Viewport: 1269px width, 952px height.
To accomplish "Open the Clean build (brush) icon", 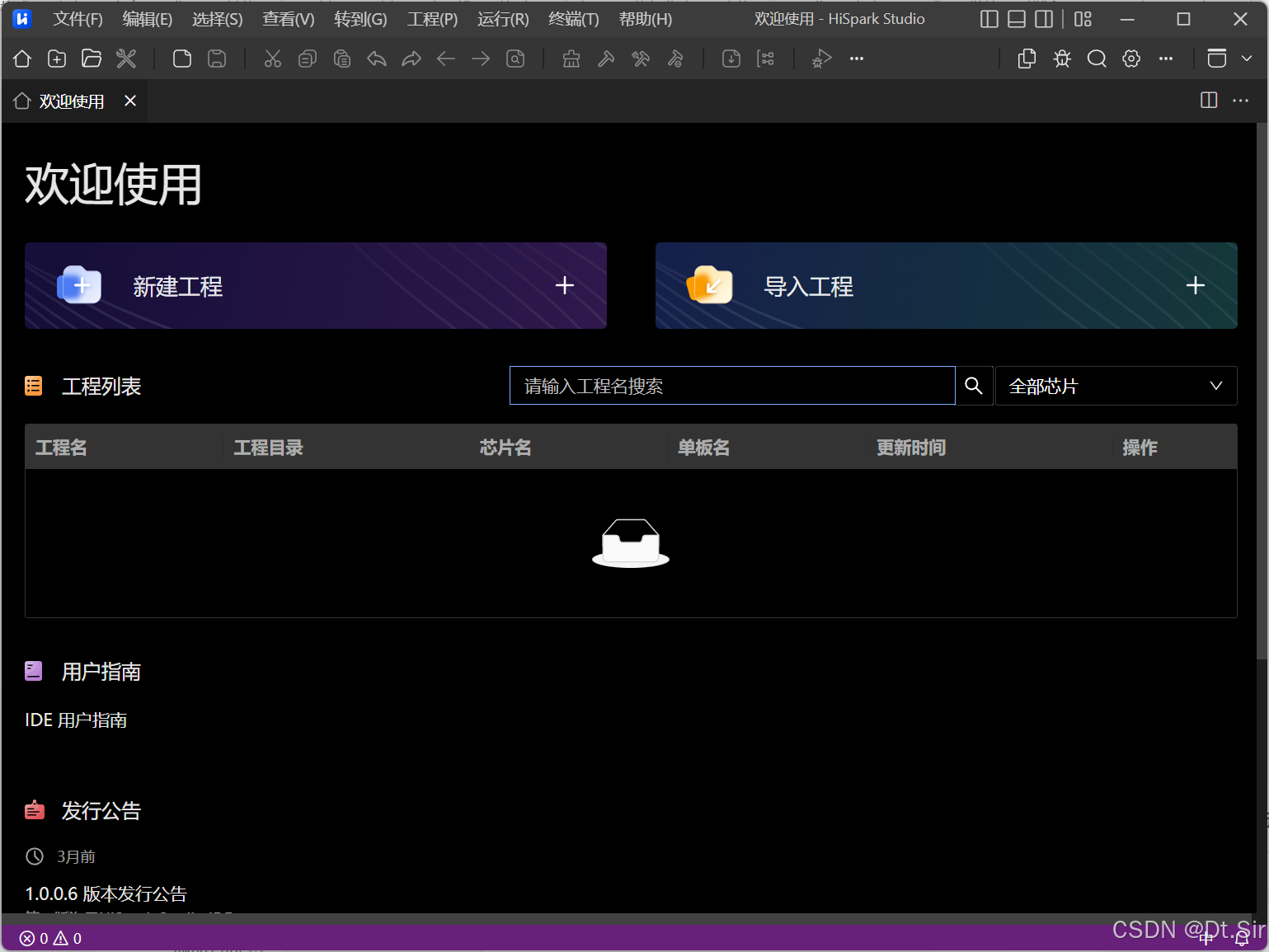I will tap(571, 59).
